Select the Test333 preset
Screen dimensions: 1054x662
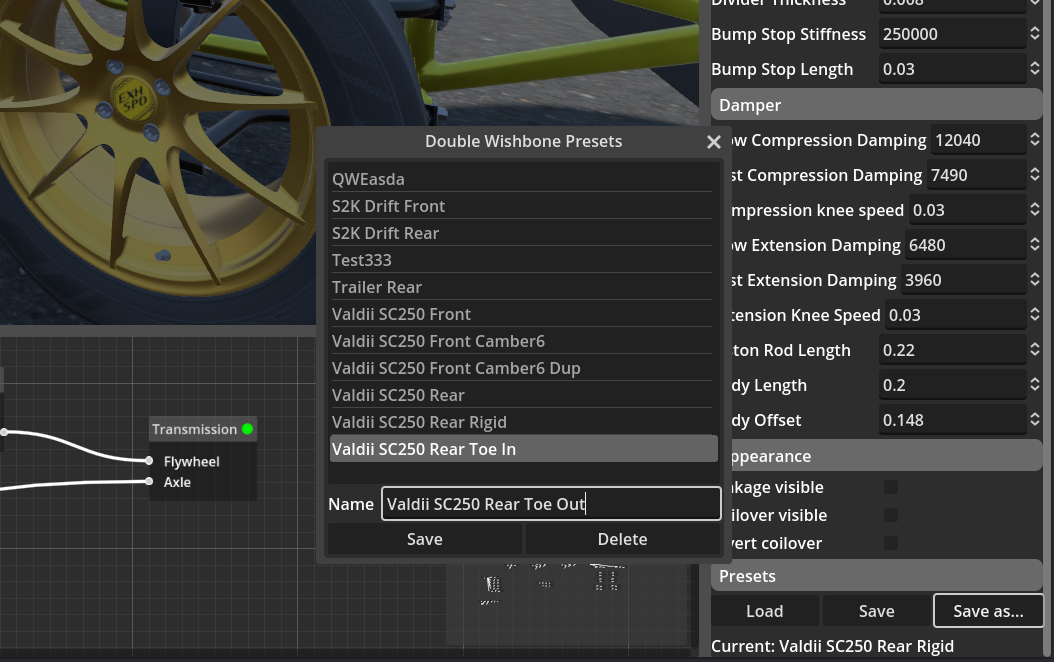click(x=522, y=260)
